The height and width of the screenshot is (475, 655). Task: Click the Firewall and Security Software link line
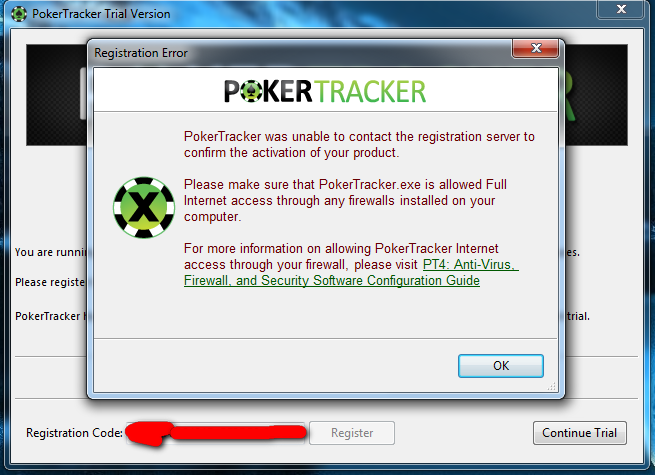click(x=332, y=280)
